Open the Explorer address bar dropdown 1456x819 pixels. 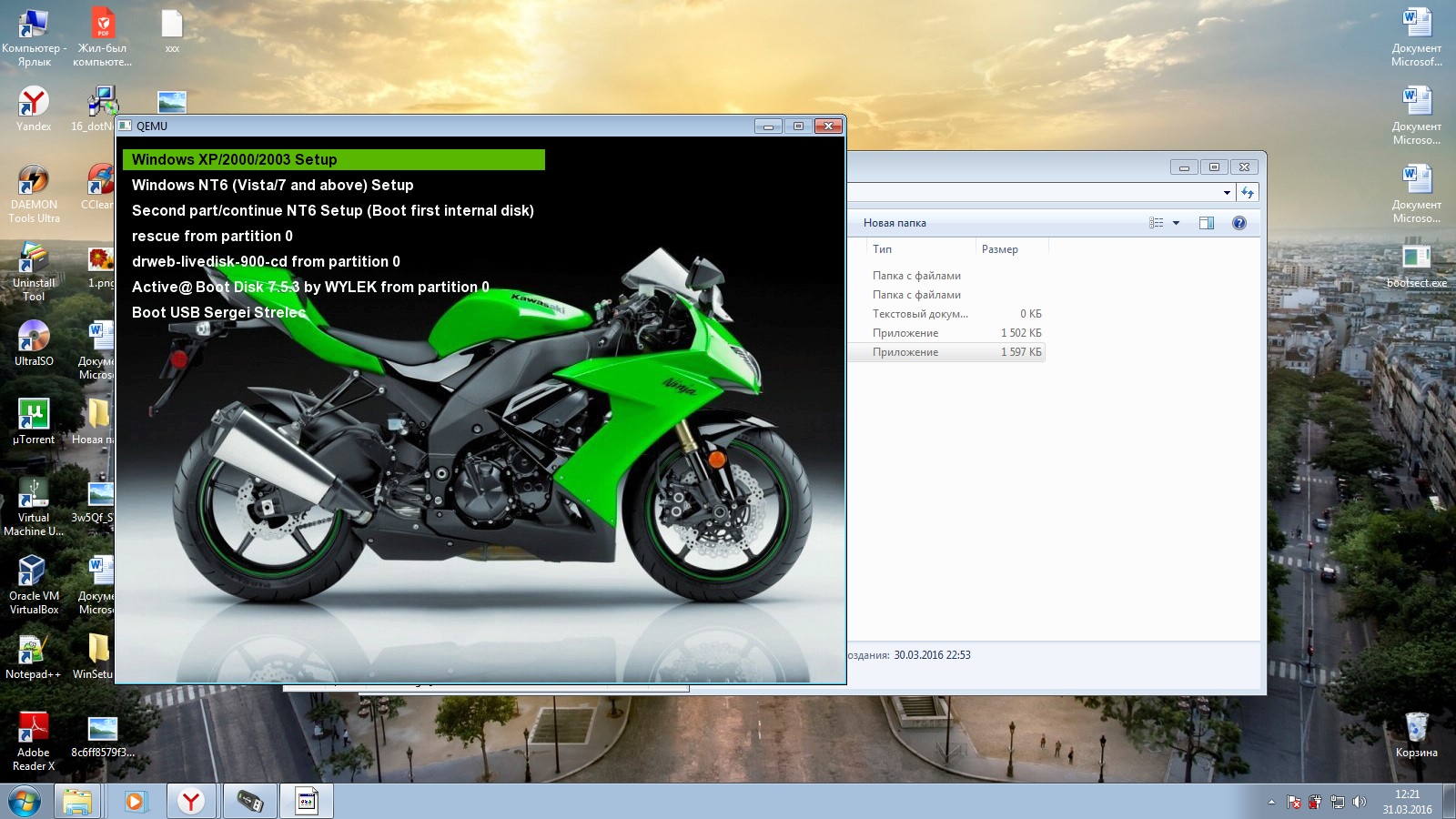tap(1227, 193)
